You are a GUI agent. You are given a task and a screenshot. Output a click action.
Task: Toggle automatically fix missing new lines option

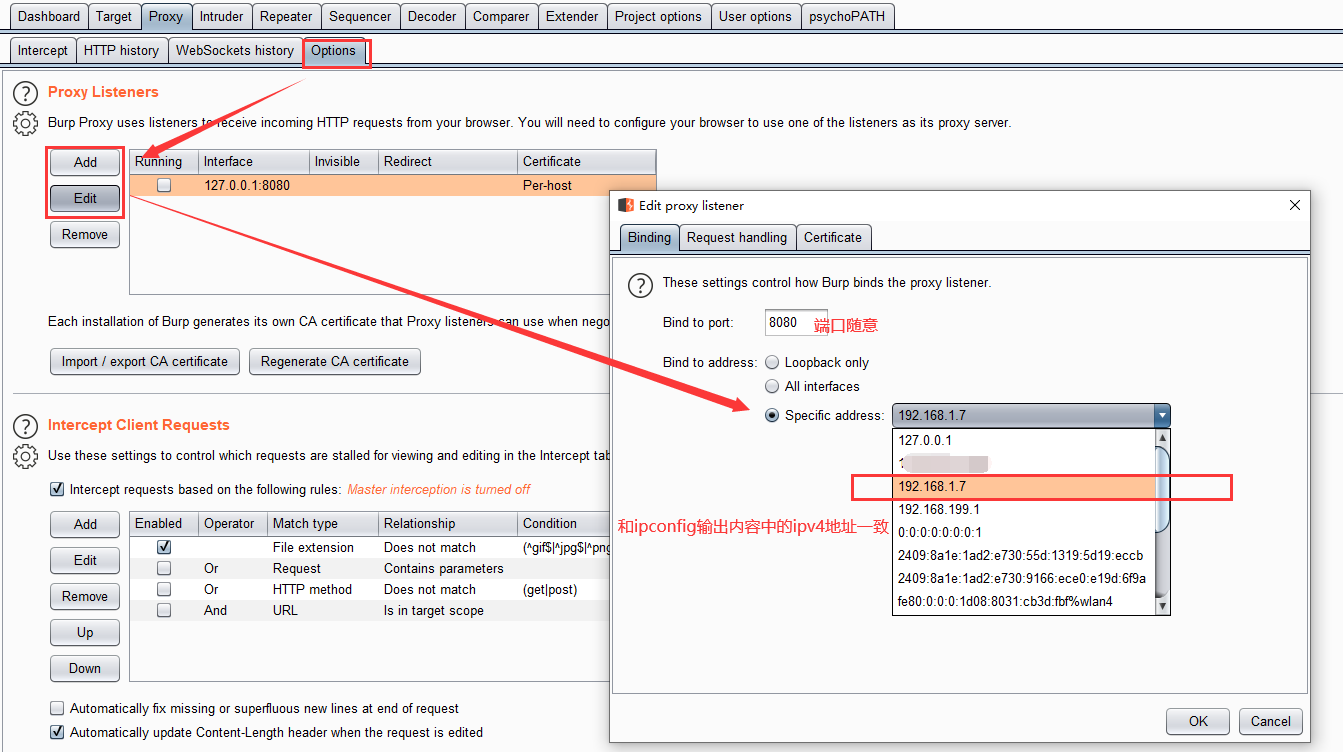pos(57,708)
